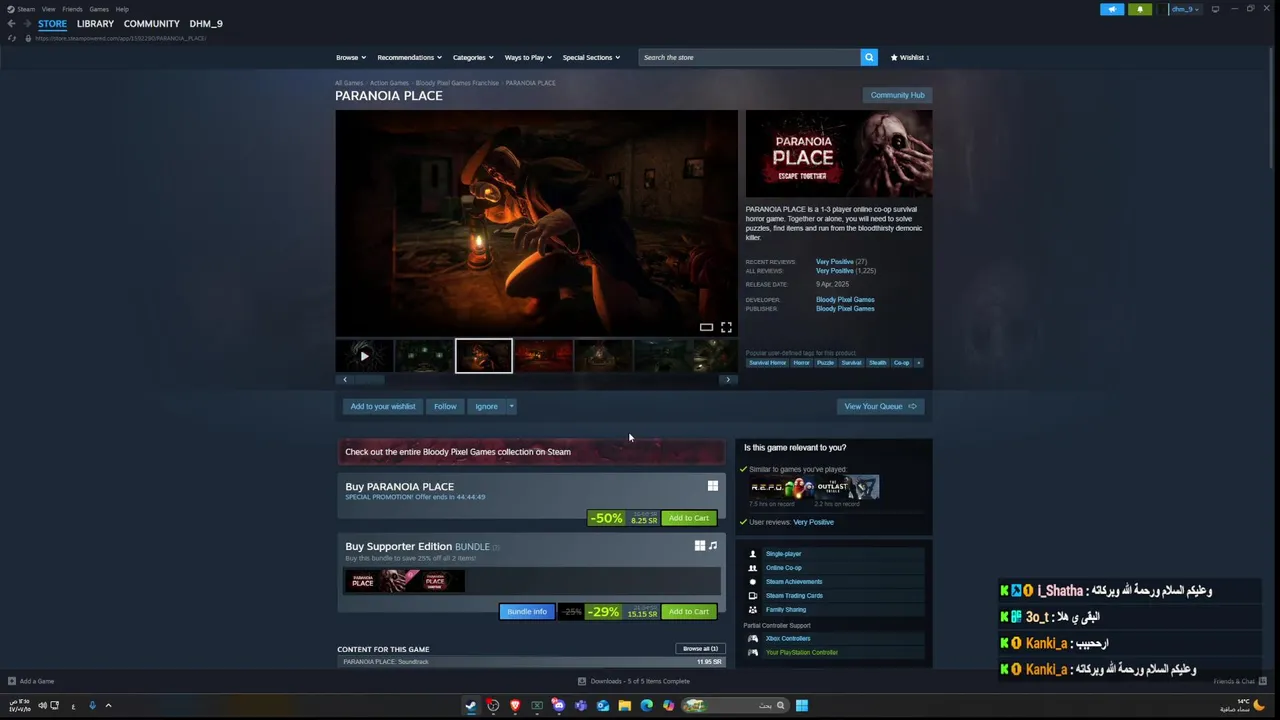Click the Ignore button
Image resolution: width=1280 pixels, height=720 pixels.
[486, 406]
